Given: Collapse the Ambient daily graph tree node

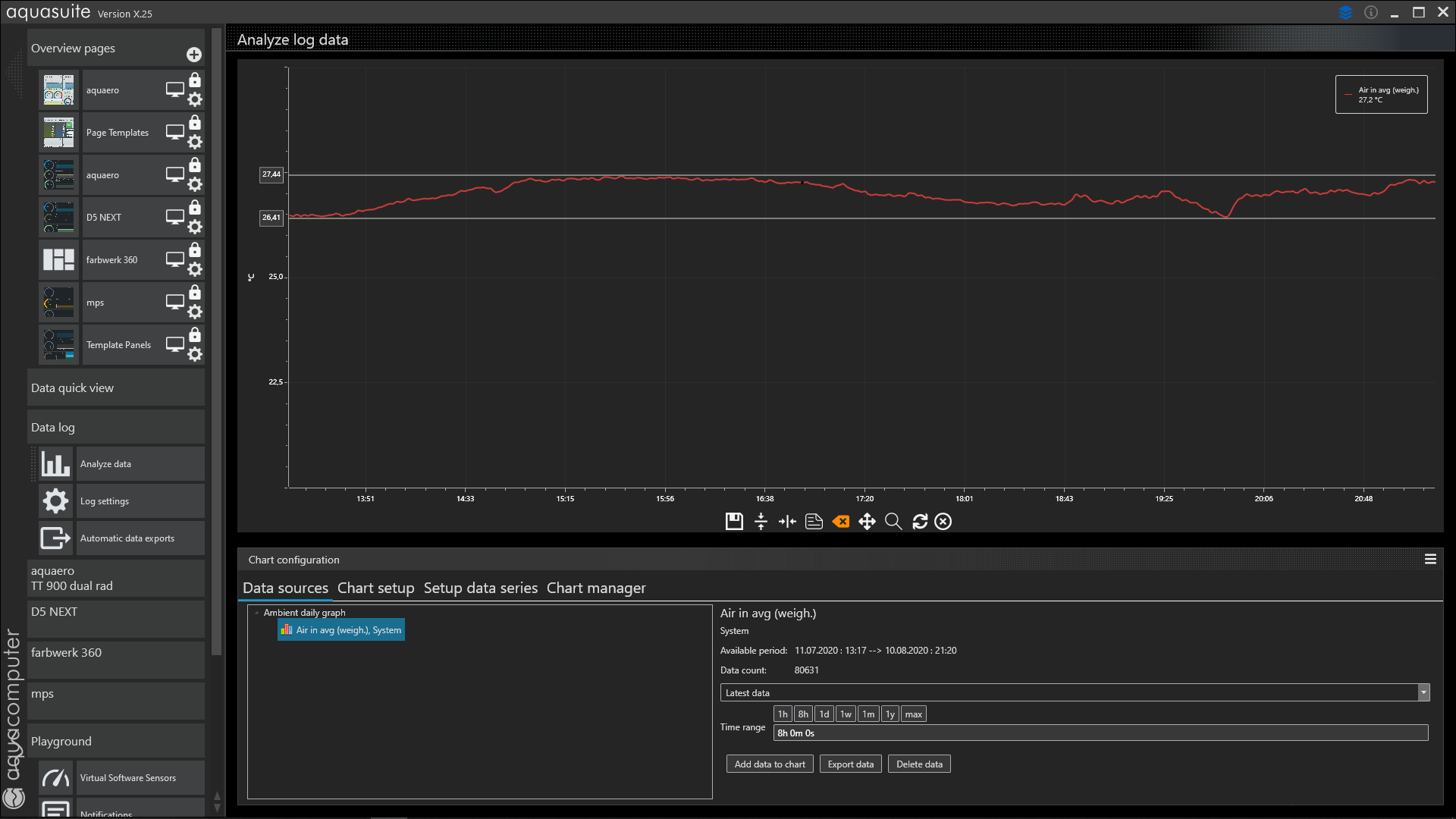Looking at the screenshot, I should pyautogui.click(x=257, y=613).
